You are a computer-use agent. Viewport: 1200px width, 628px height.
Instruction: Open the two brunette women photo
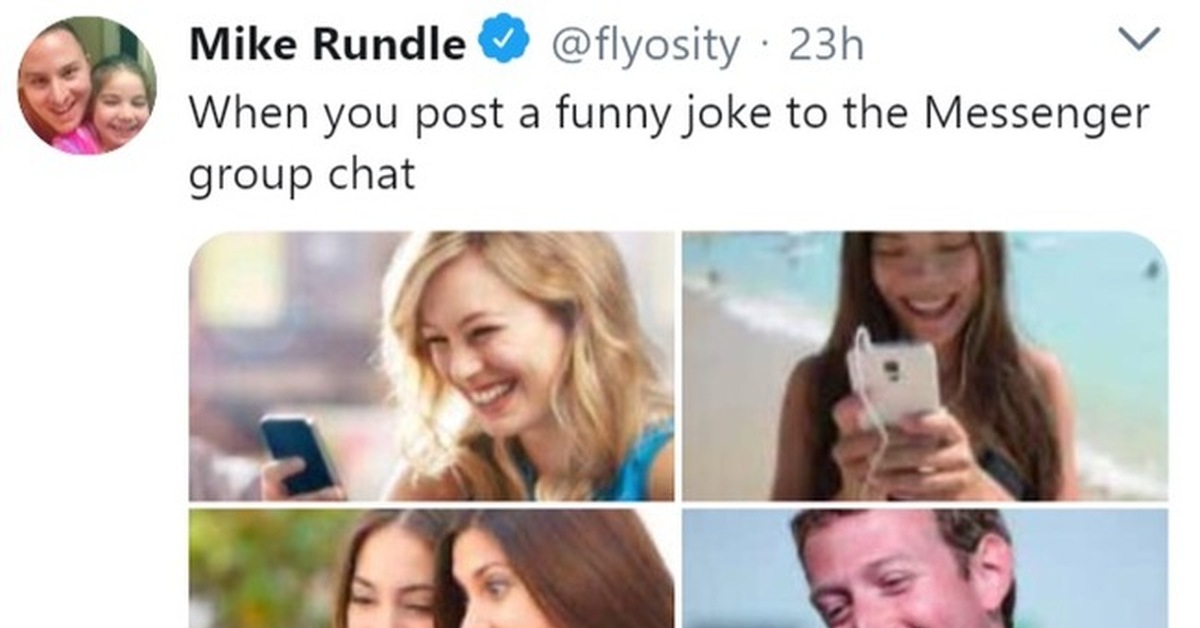coord(432,568)
